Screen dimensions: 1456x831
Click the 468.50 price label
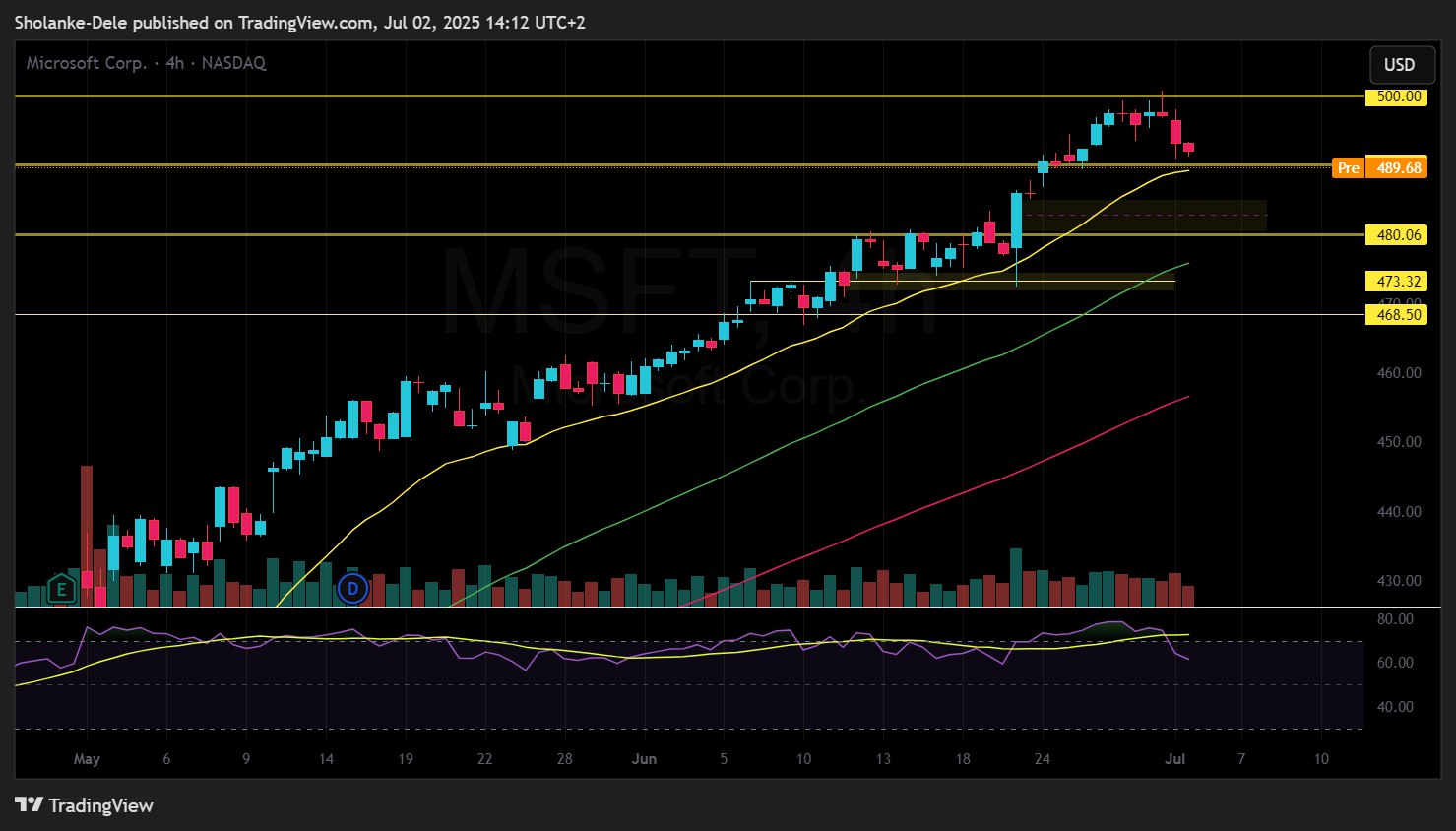pyautogui.click(x=1396, y=315)
